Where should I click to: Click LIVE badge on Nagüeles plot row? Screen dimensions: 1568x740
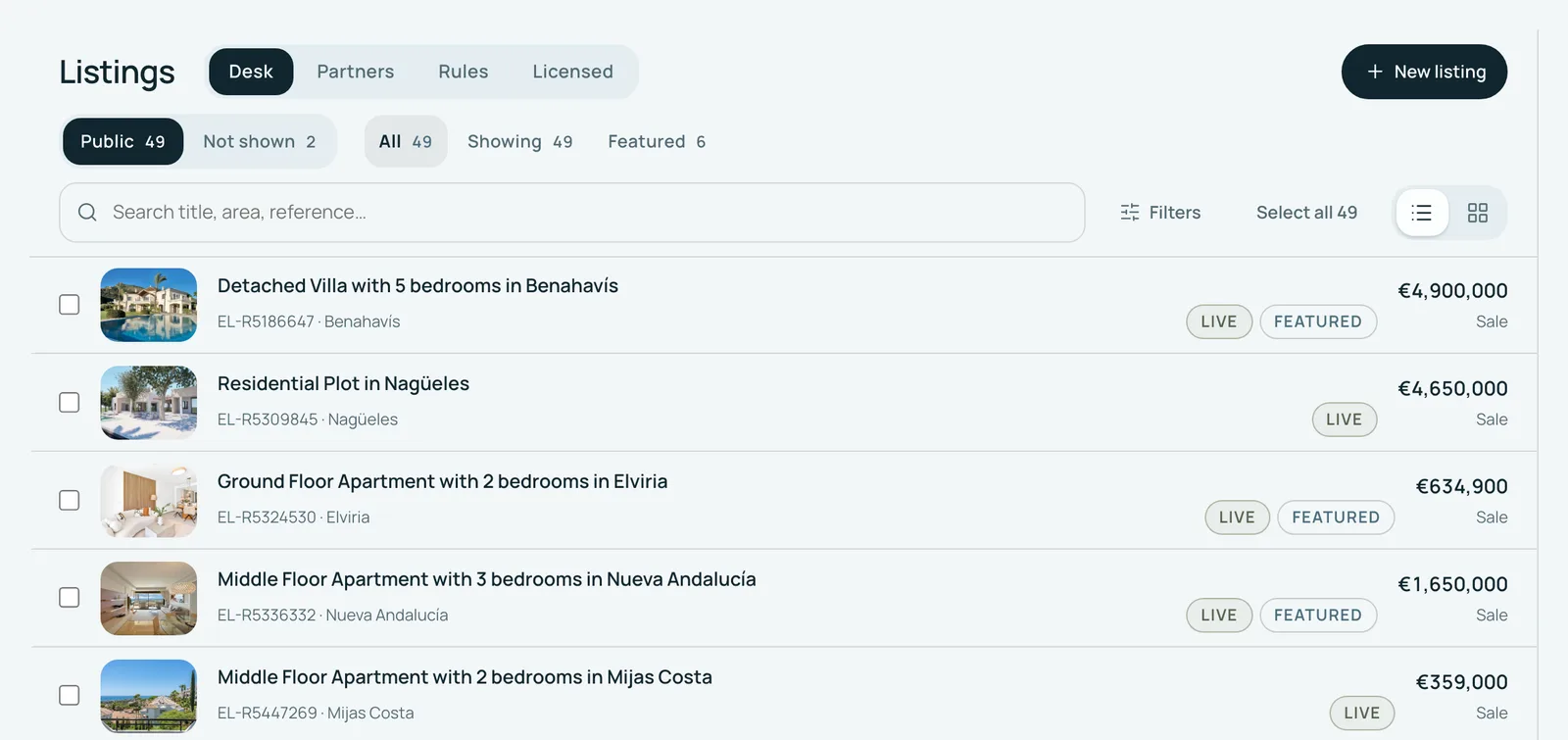[1345, 419]
